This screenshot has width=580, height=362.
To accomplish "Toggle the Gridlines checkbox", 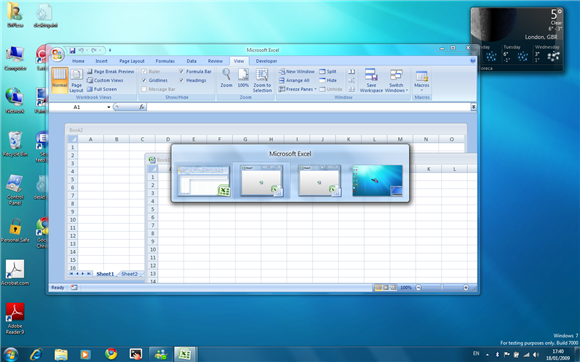I will [144, 80].
